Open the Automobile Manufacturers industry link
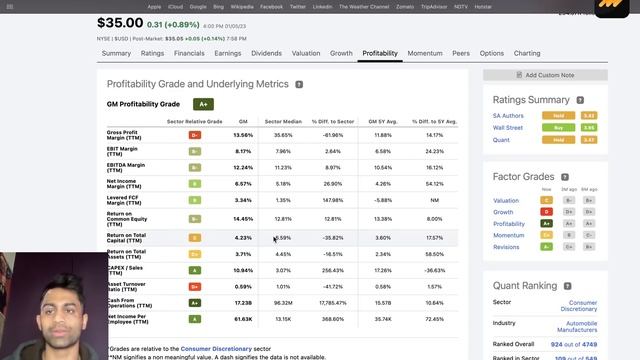The image size is (640, 360). (x=577, y=327)
